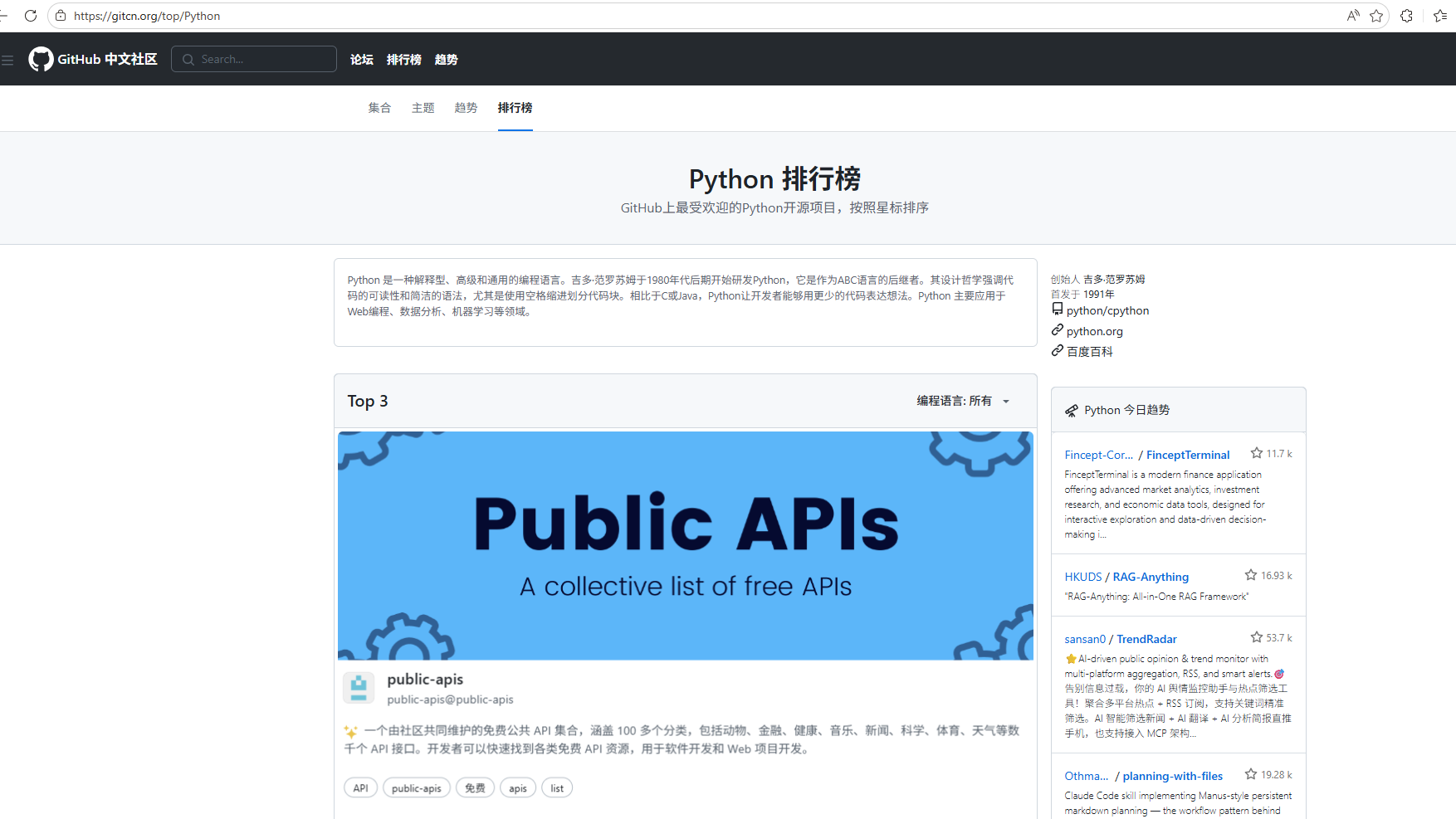1456x819 pixels.
Task: Click the 53.7 k star count
Action: pos(1279,638)
